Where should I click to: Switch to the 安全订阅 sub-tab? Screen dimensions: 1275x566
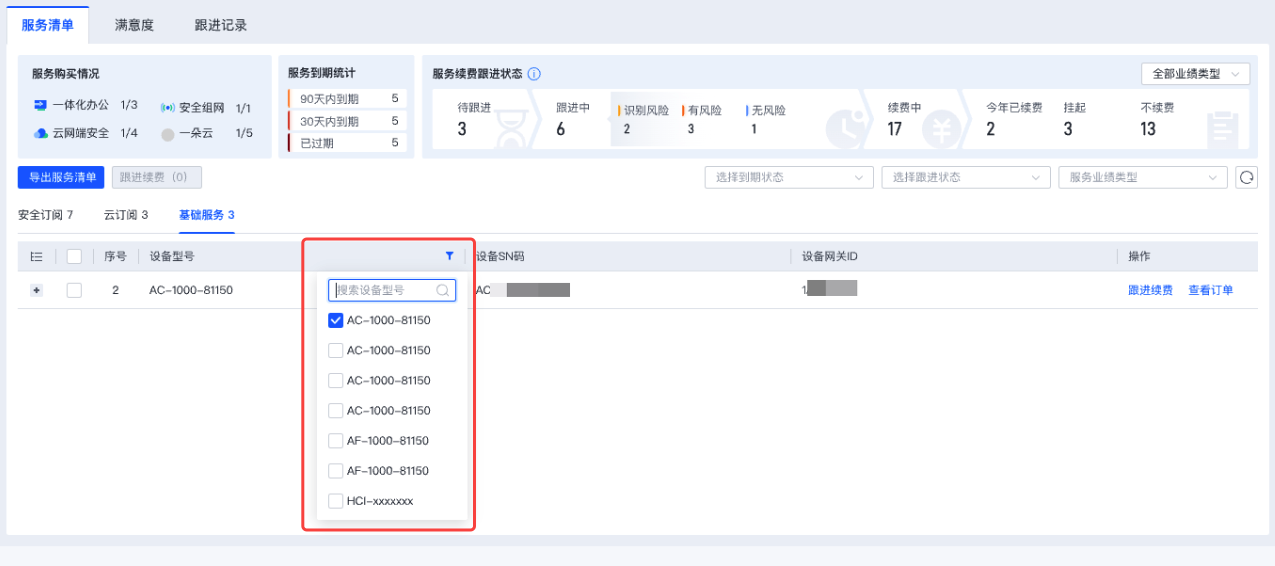(x=45, y=215)
